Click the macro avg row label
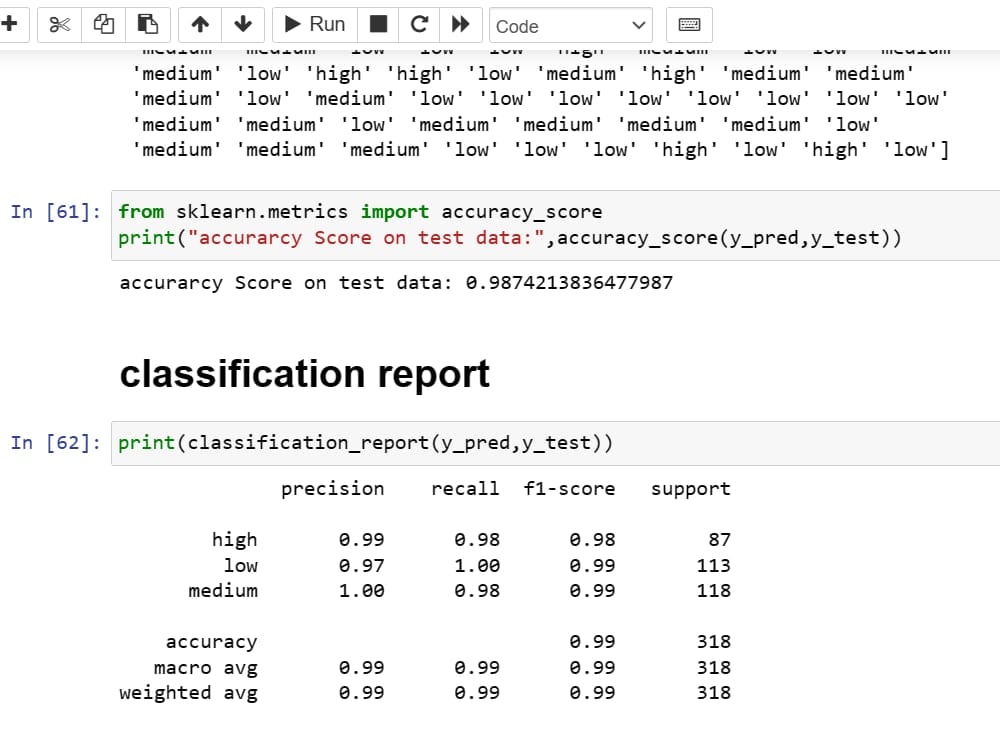1000x750 pixels. [206, 668]
